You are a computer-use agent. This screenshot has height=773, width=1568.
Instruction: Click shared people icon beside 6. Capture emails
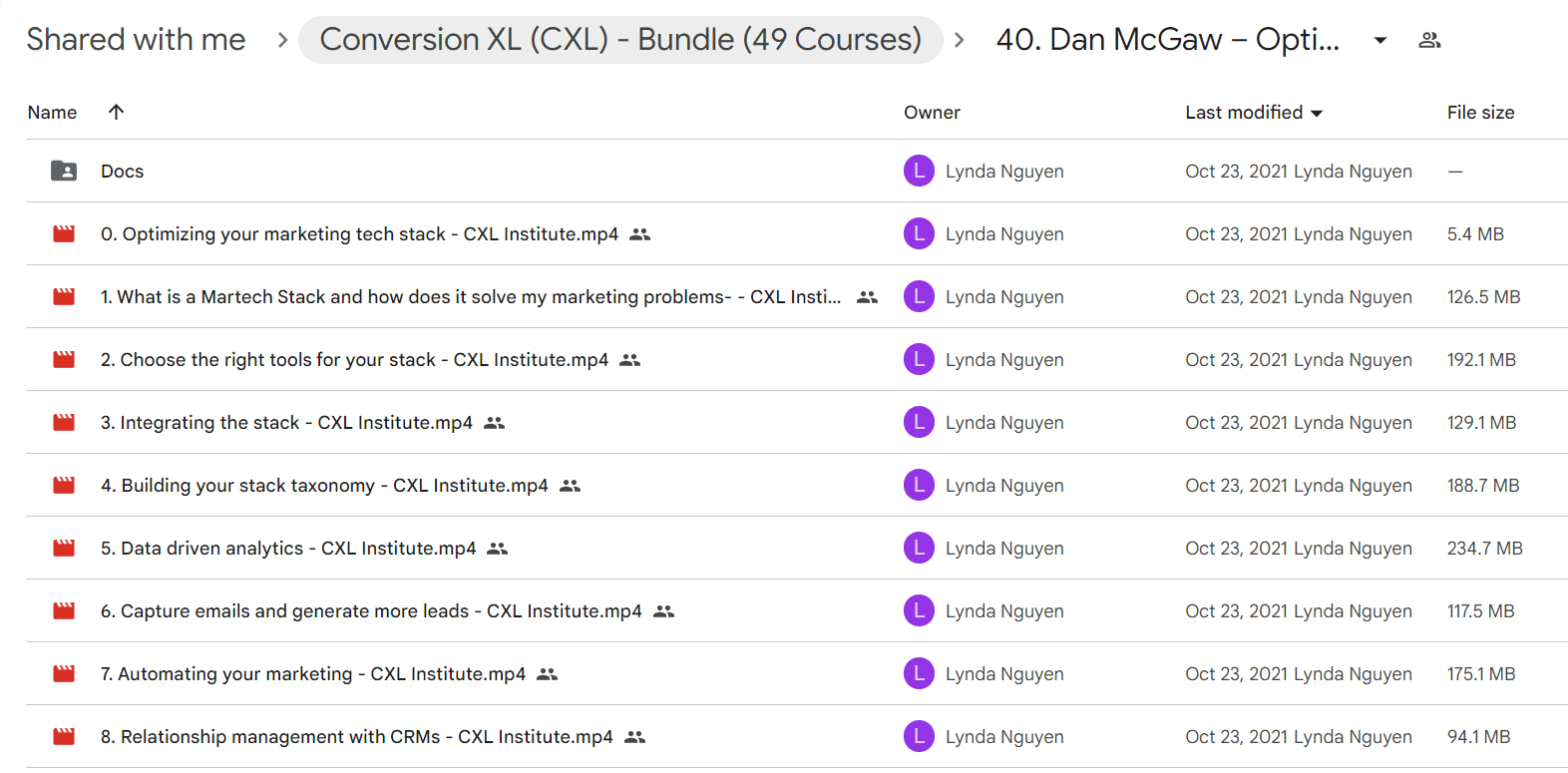coord(664,611)
